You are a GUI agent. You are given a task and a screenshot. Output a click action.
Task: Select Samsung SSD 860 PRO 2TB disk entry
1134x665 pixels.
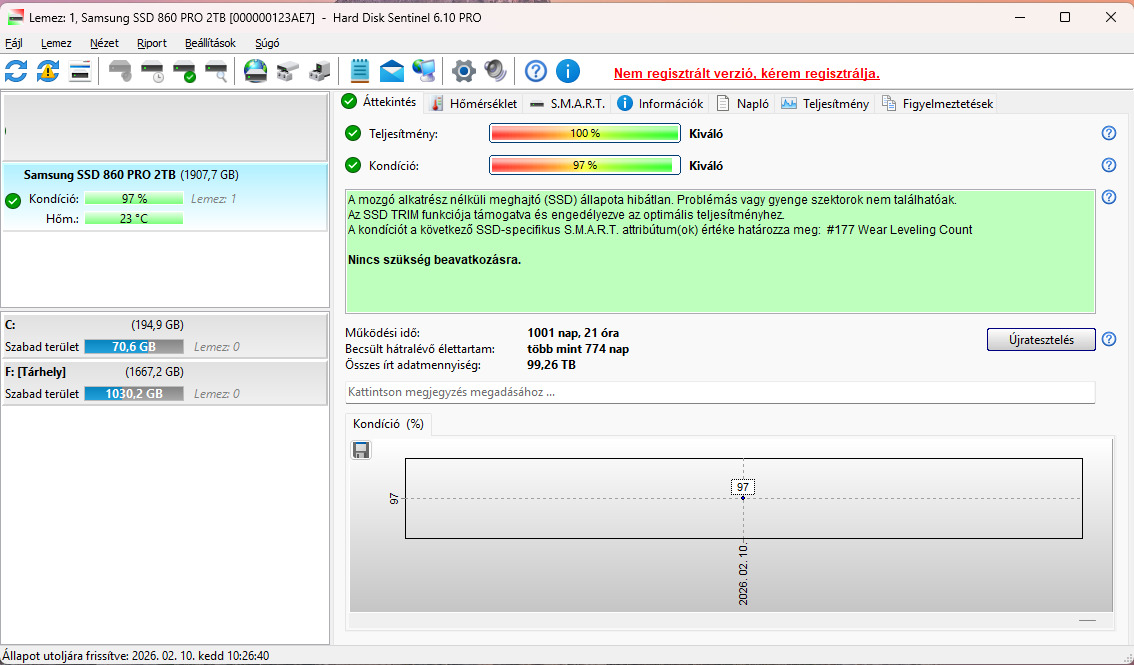[165, 197]
